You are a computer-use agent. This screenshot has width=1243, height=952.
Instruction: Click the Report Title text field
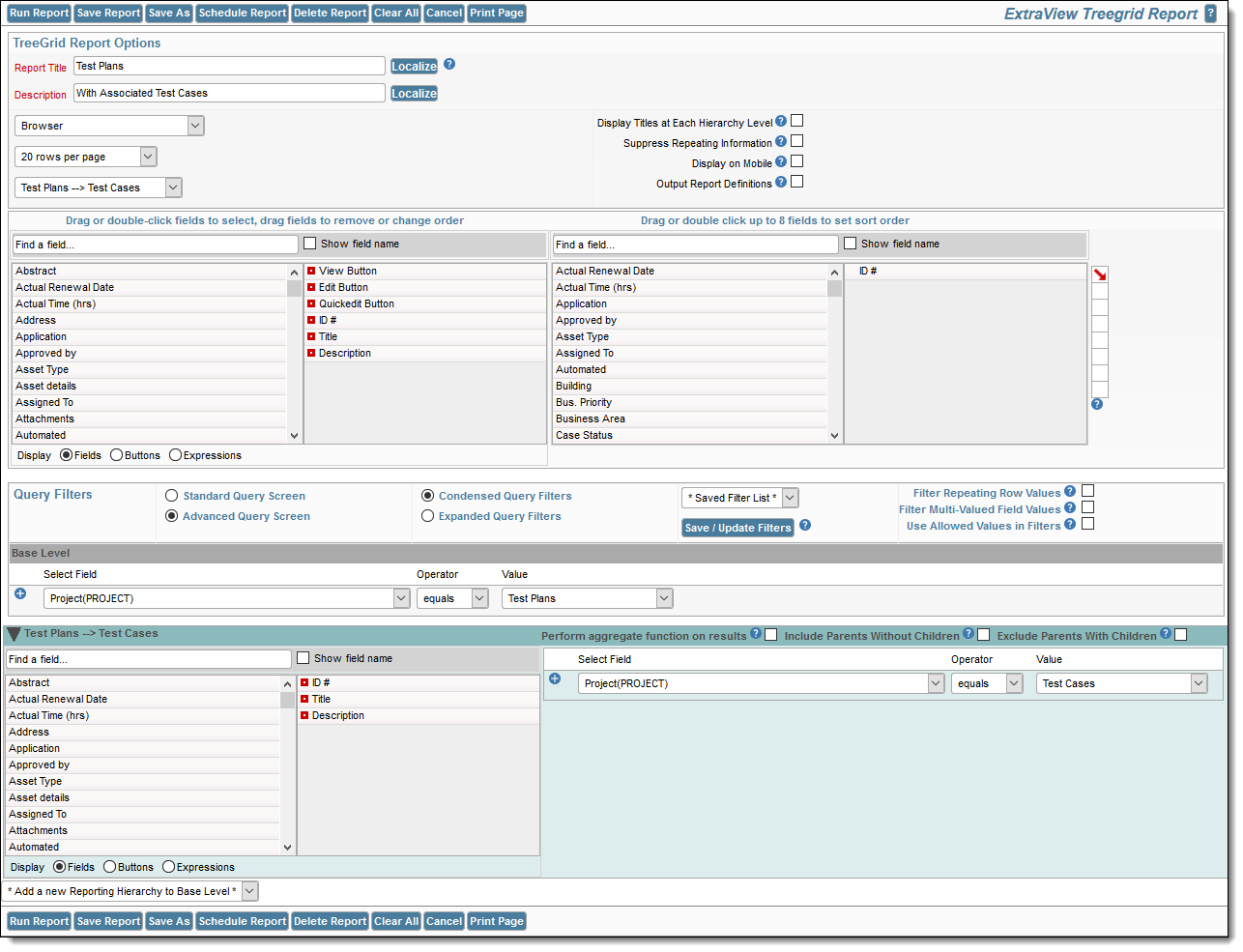click(x=229, y=66)
